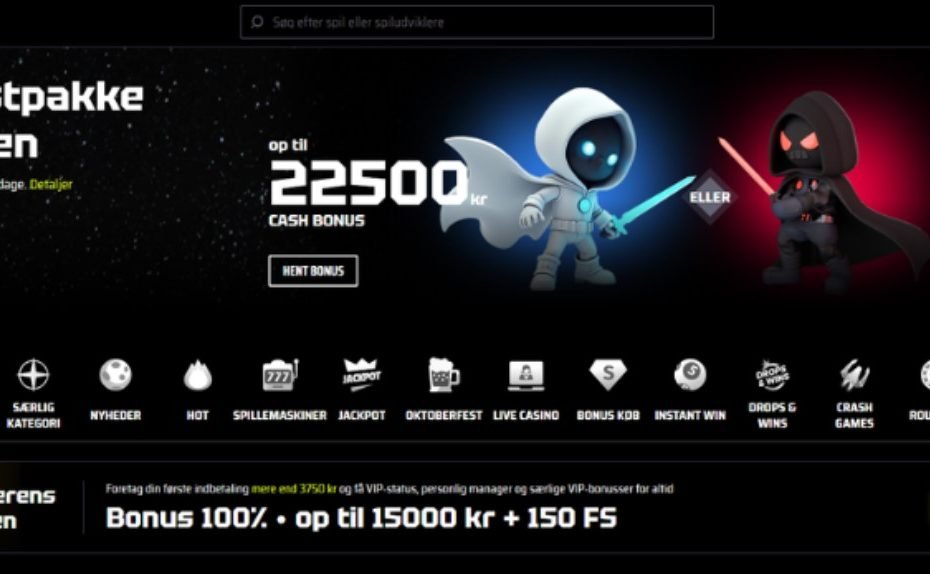Open the Instant Win ball icon
The width and height of the screenshot is (930, 574).
point(690,375)
